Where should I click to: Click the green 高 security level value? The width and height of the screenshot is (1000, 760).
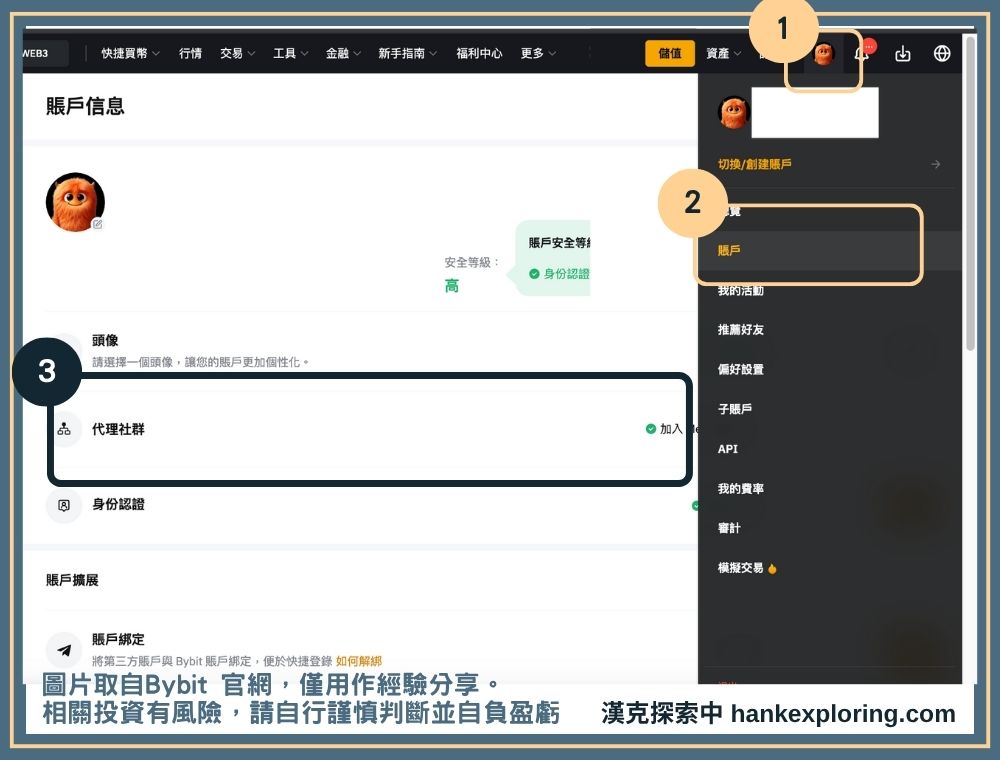[x=452, y=286]
